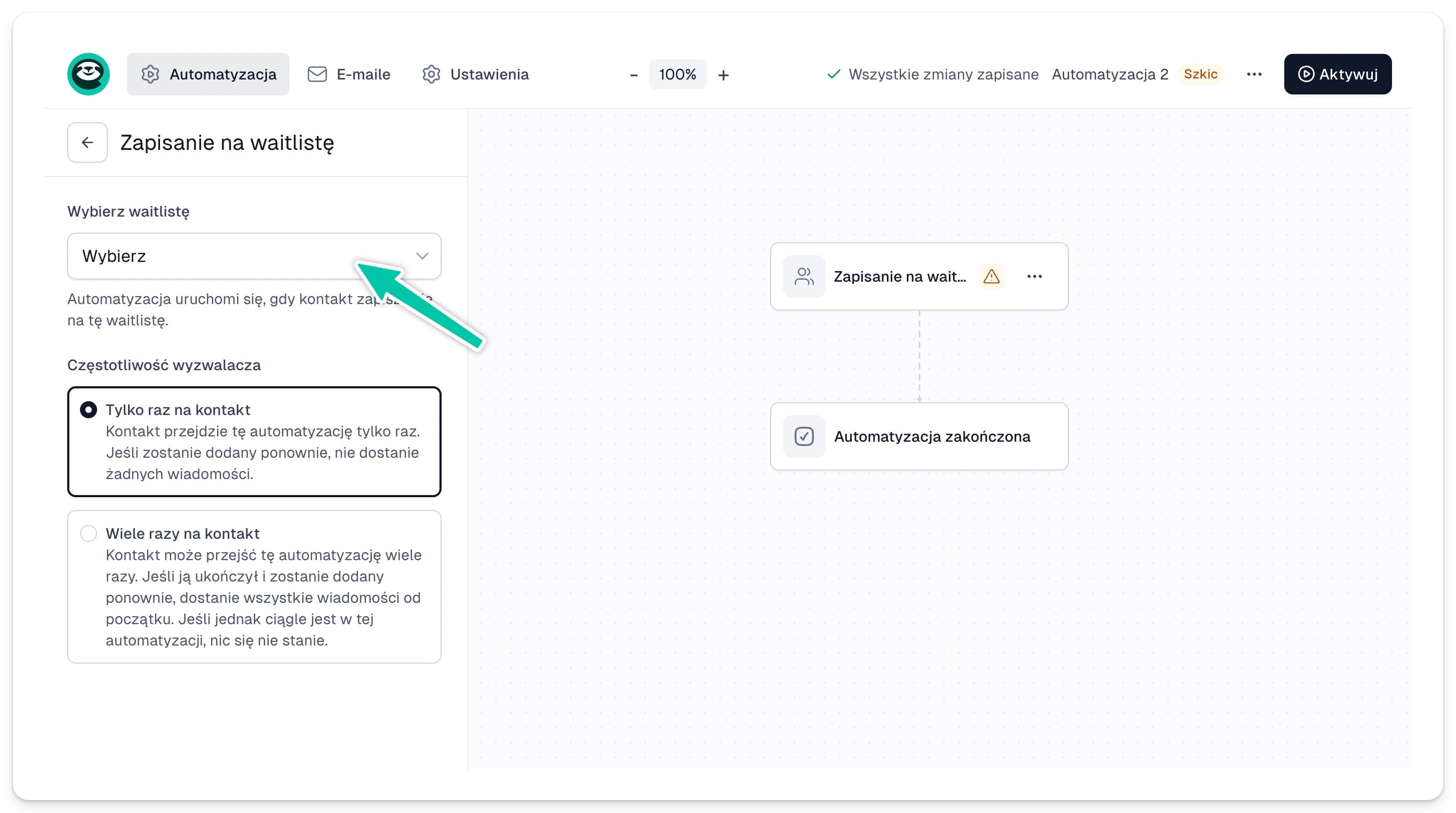This screenshot has width=1456, height=813.
Task: Select the Zapisanie na wait... trigger node
Action: [x=918, y=276]
